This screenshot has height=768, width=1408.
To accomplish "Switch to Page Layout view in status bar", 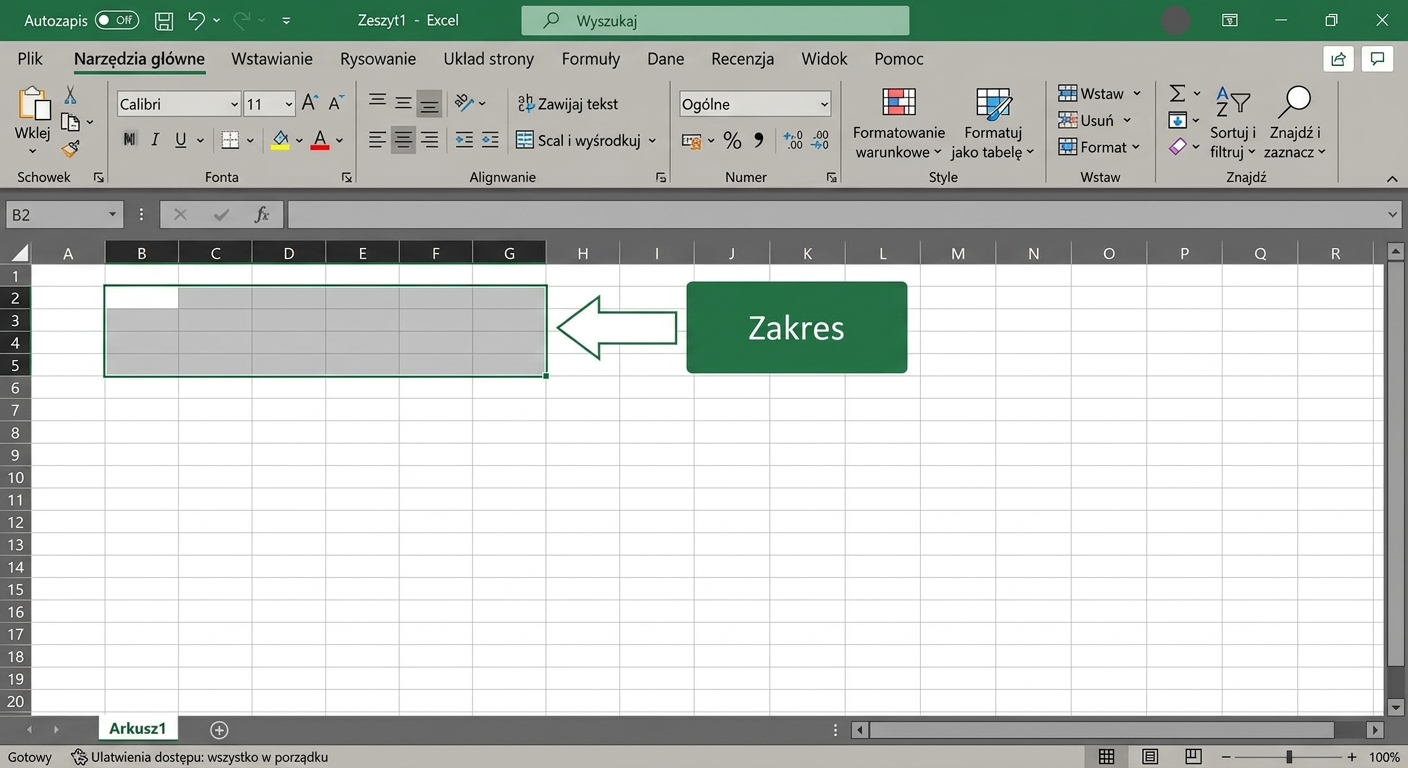I will [1150, 757].
